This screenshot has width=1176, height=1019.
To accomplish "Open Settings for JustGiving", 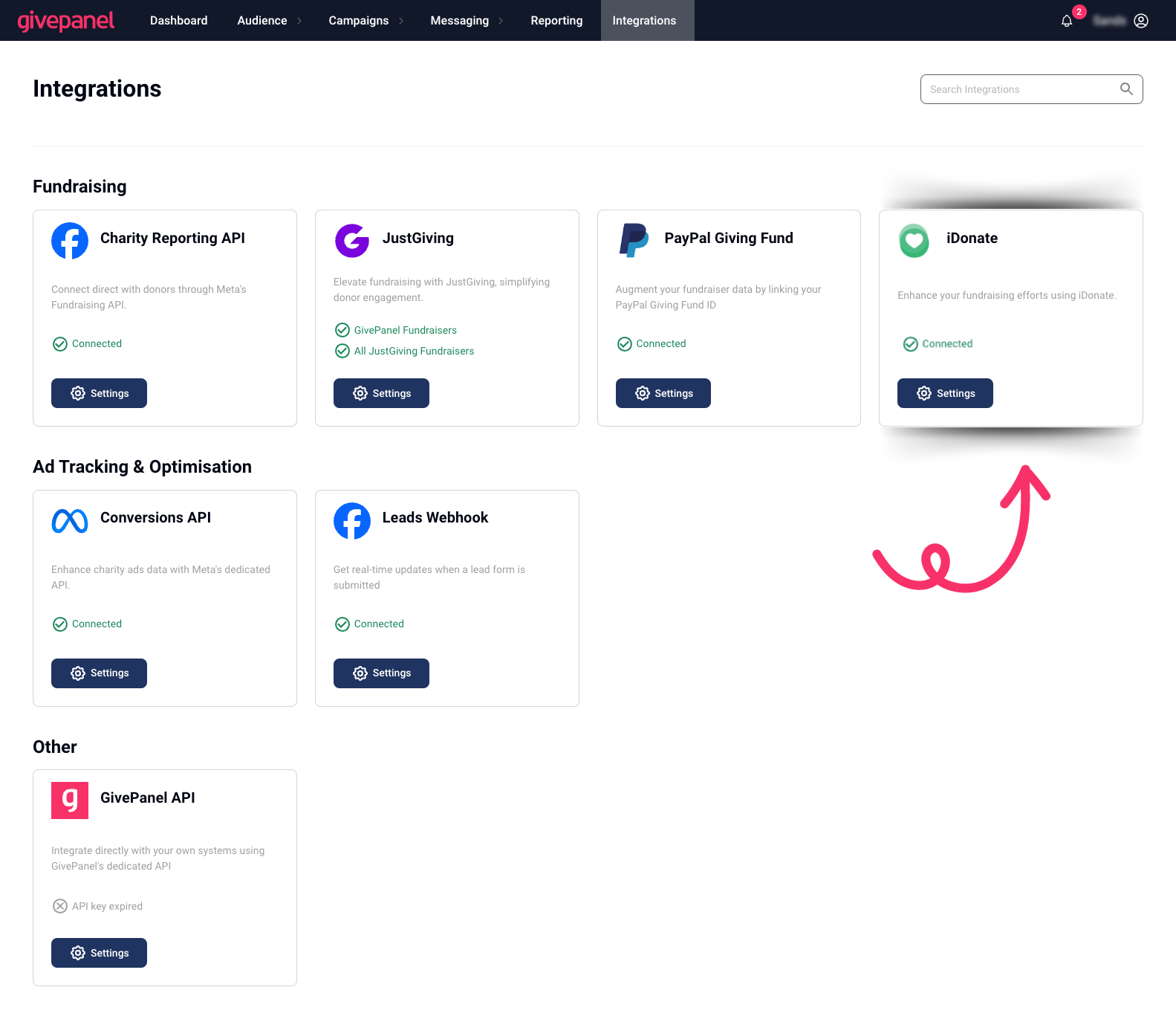I will [x=381, y=393].
